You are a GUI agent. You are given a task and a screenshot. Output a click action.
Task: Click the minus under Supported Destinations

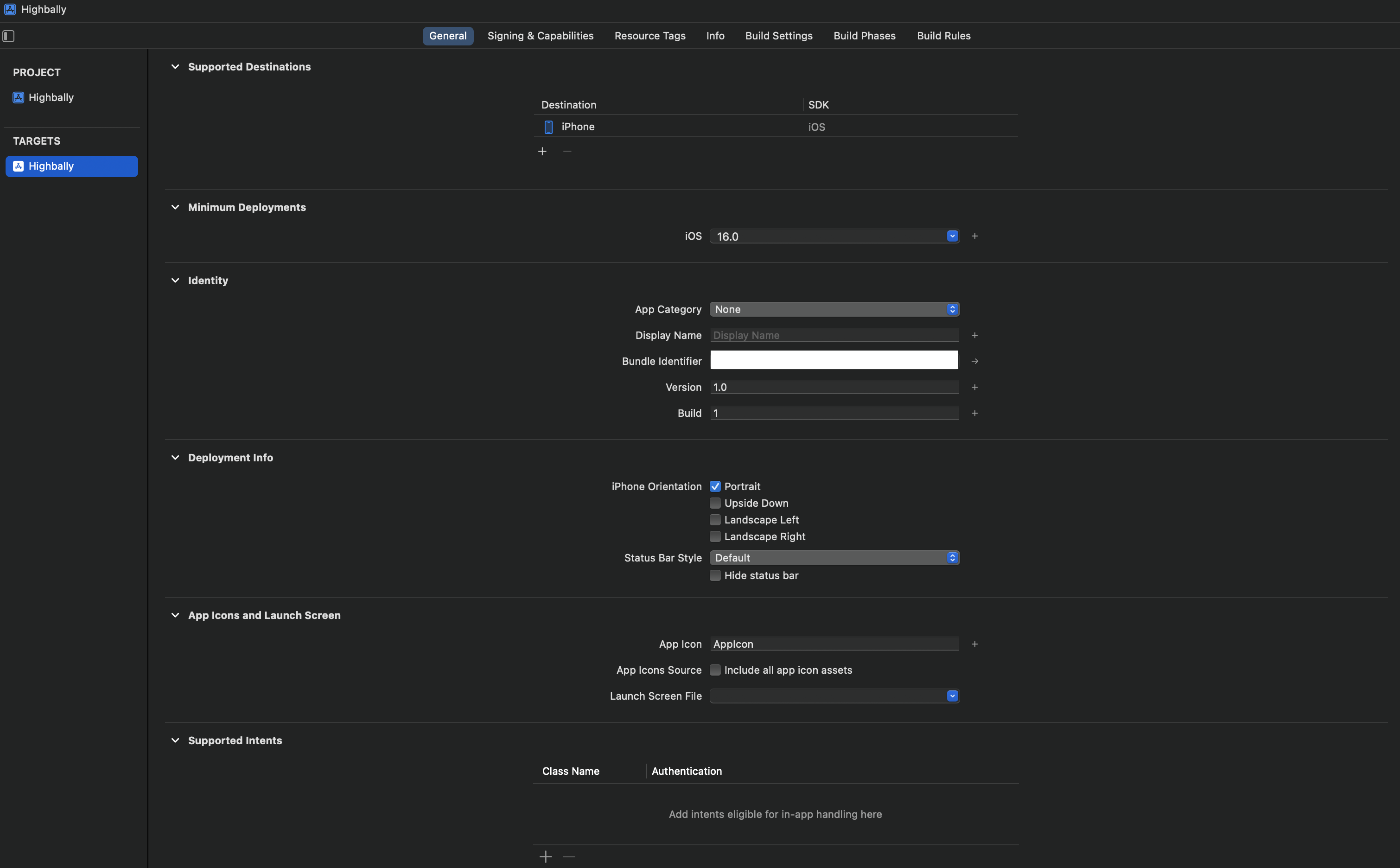(567, 151)
